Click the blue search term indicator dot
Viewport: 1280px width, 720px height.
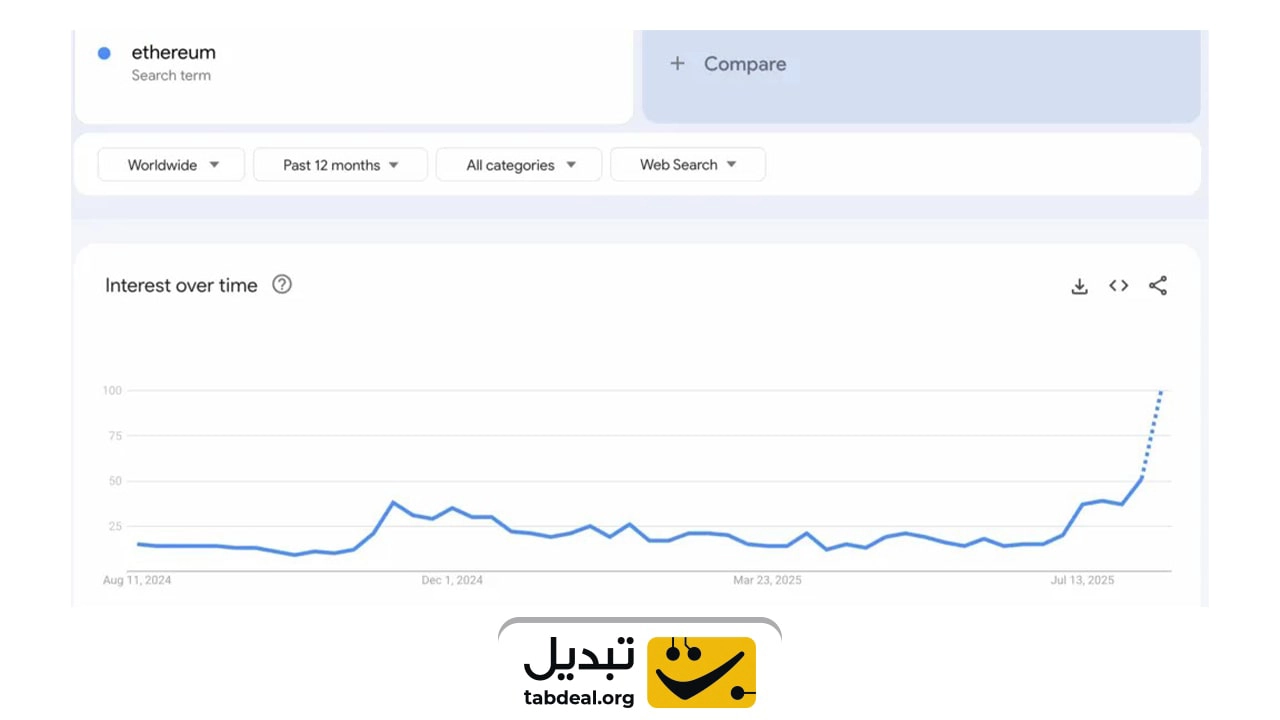pyautogui.click(x=104, y=53)
